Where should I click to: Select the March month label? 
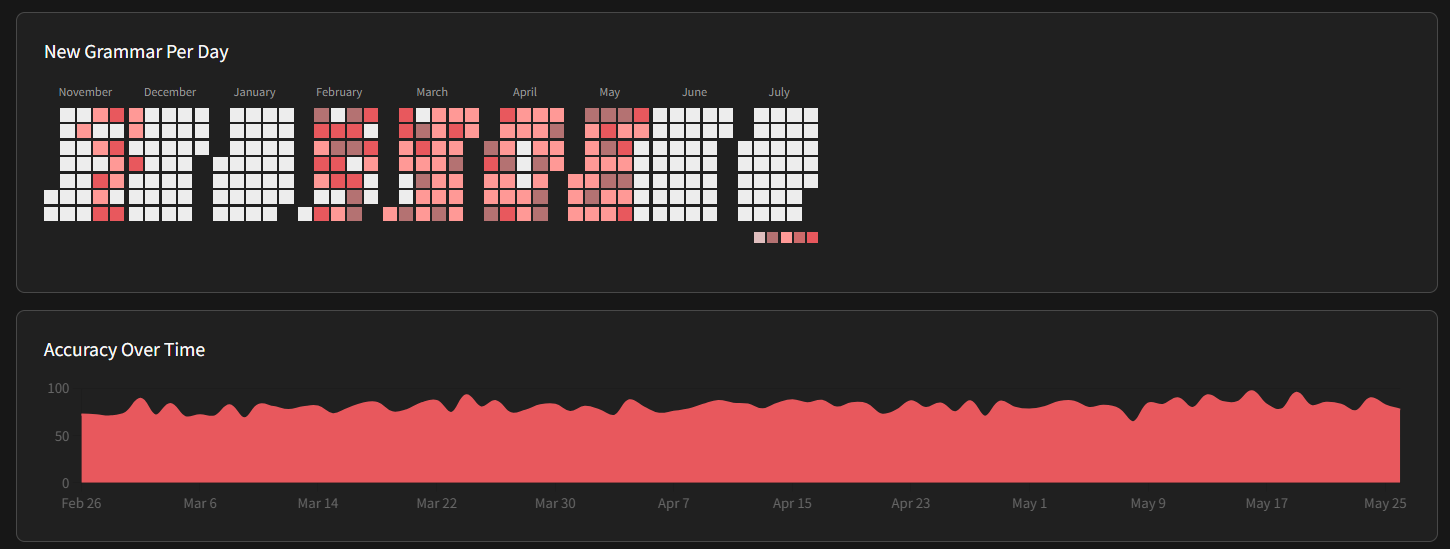[432, 92]
